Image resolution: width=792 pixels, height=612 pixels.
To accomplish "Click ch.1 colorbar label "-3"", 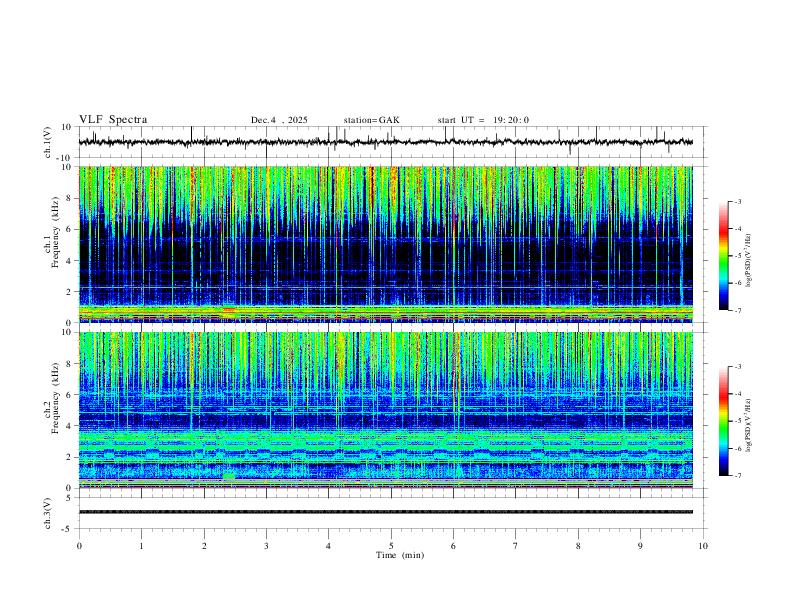I will tap(738, 202).
